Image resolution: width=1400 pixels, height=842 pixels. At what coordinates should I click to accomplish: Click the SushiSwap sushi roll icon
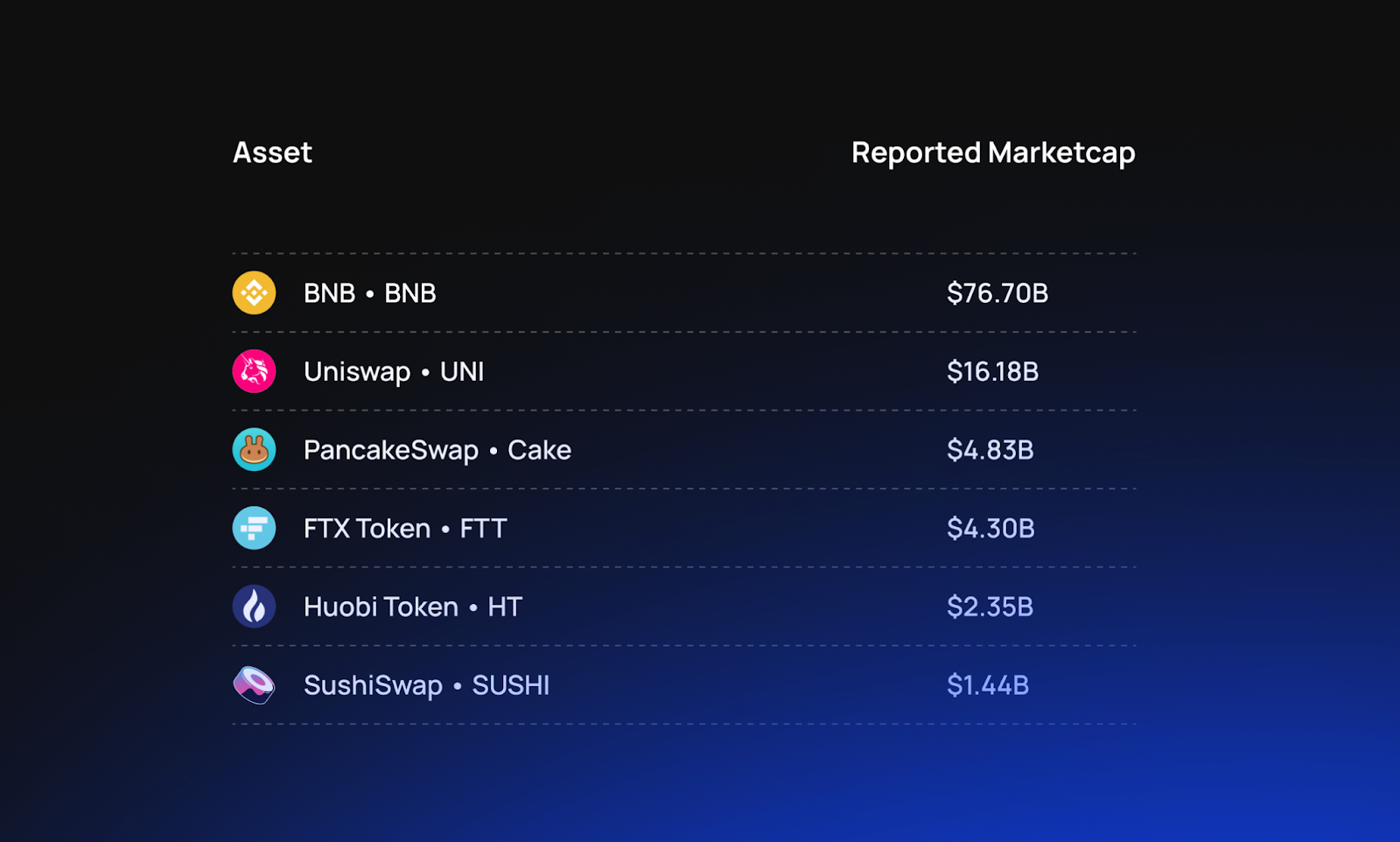254,685
